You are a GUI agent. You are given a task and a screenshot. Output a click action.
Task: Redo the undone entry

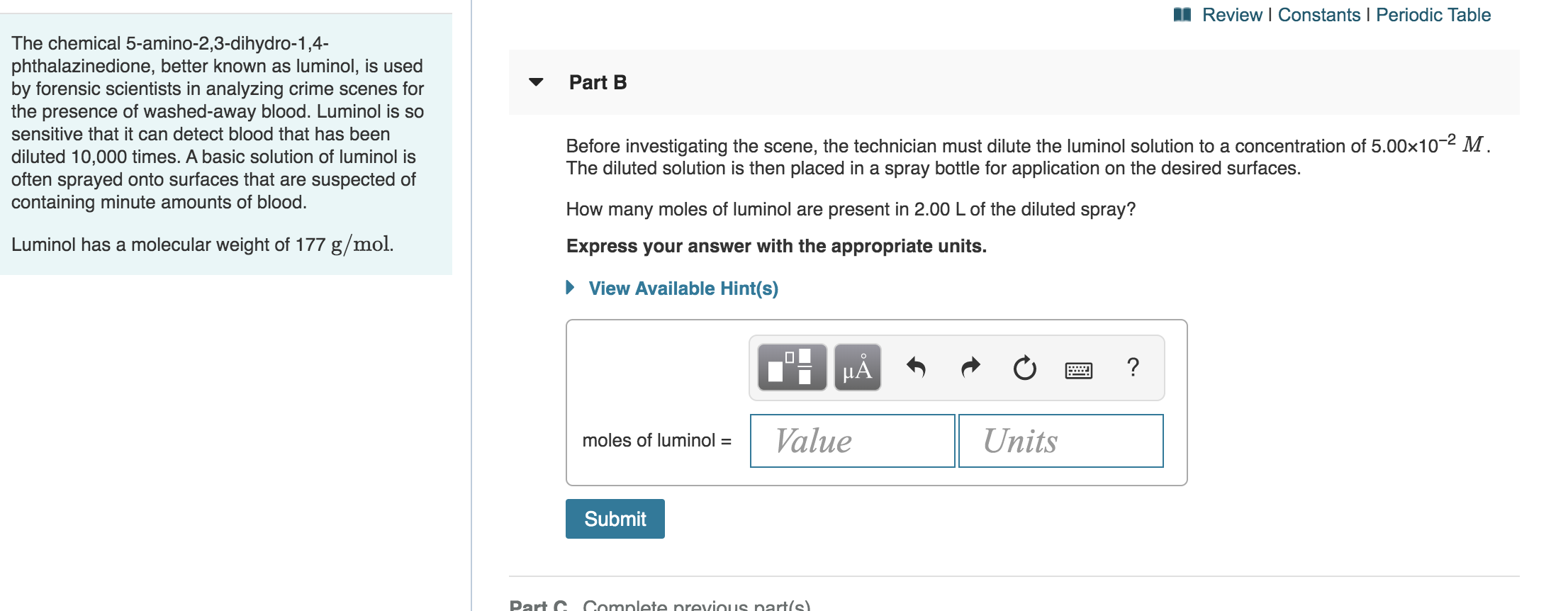click(x=970, y=367)
